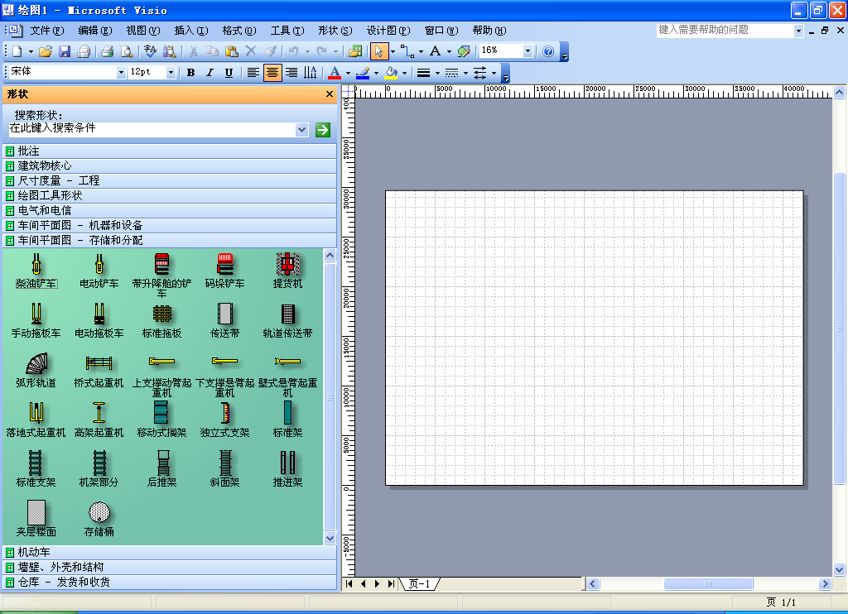The height and width of the screenshot is (614, 848).
Task: Select the 弧形轨道 shape
Action: pyautogui.click(x=36, y=371)
